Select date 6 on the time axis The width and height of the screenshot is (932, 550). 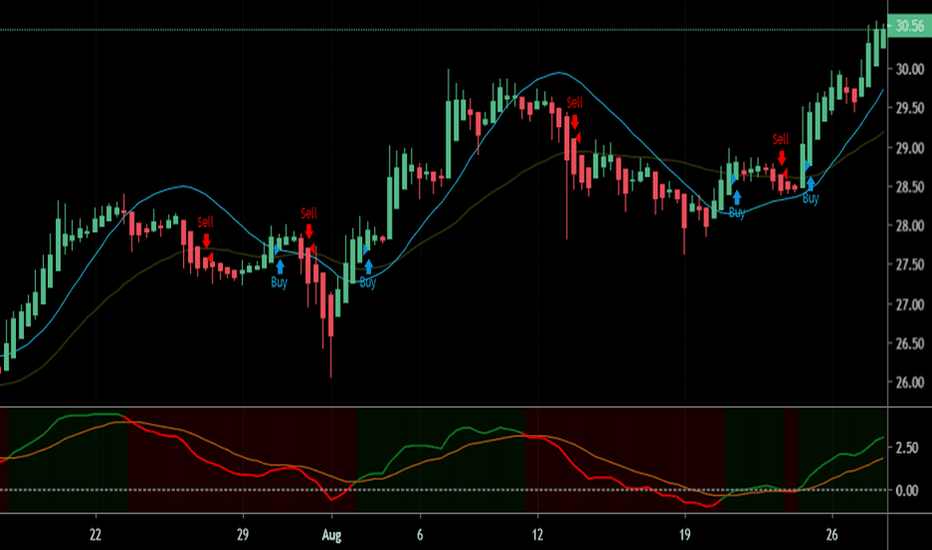click(420, 535)
